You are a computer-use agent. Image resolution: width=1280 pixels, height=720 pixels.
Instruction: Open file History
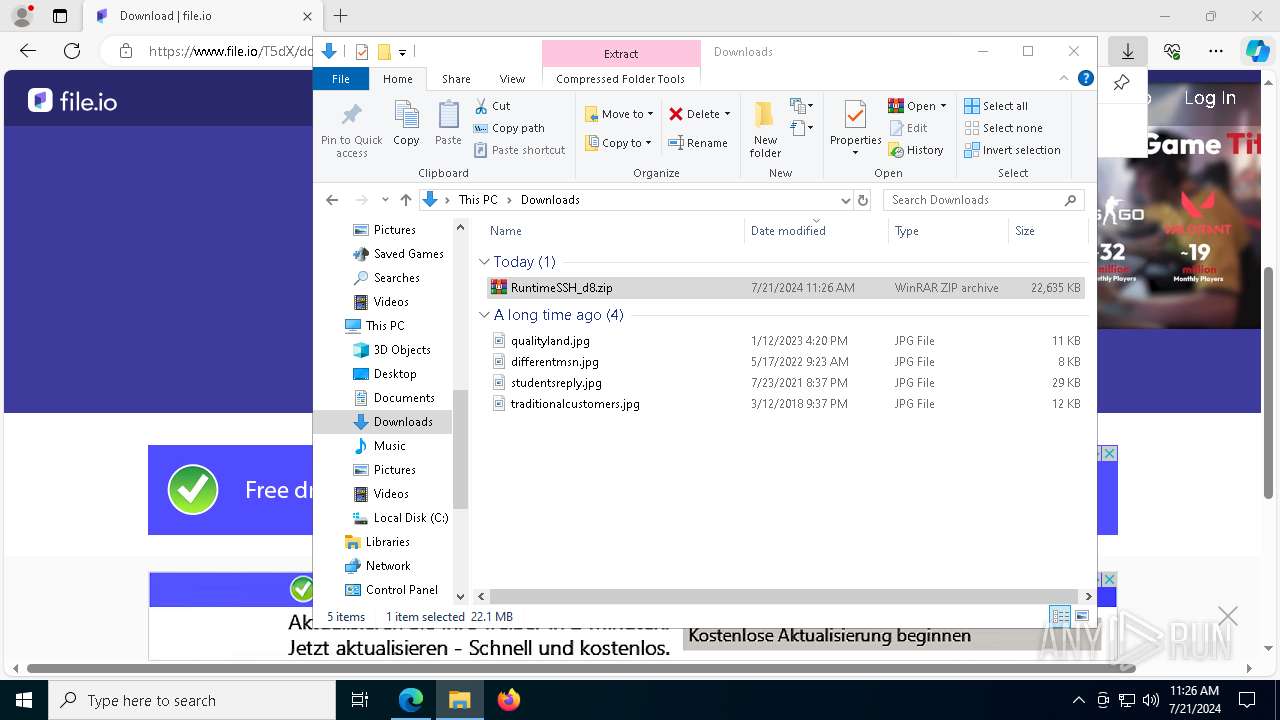click(916, 150)
